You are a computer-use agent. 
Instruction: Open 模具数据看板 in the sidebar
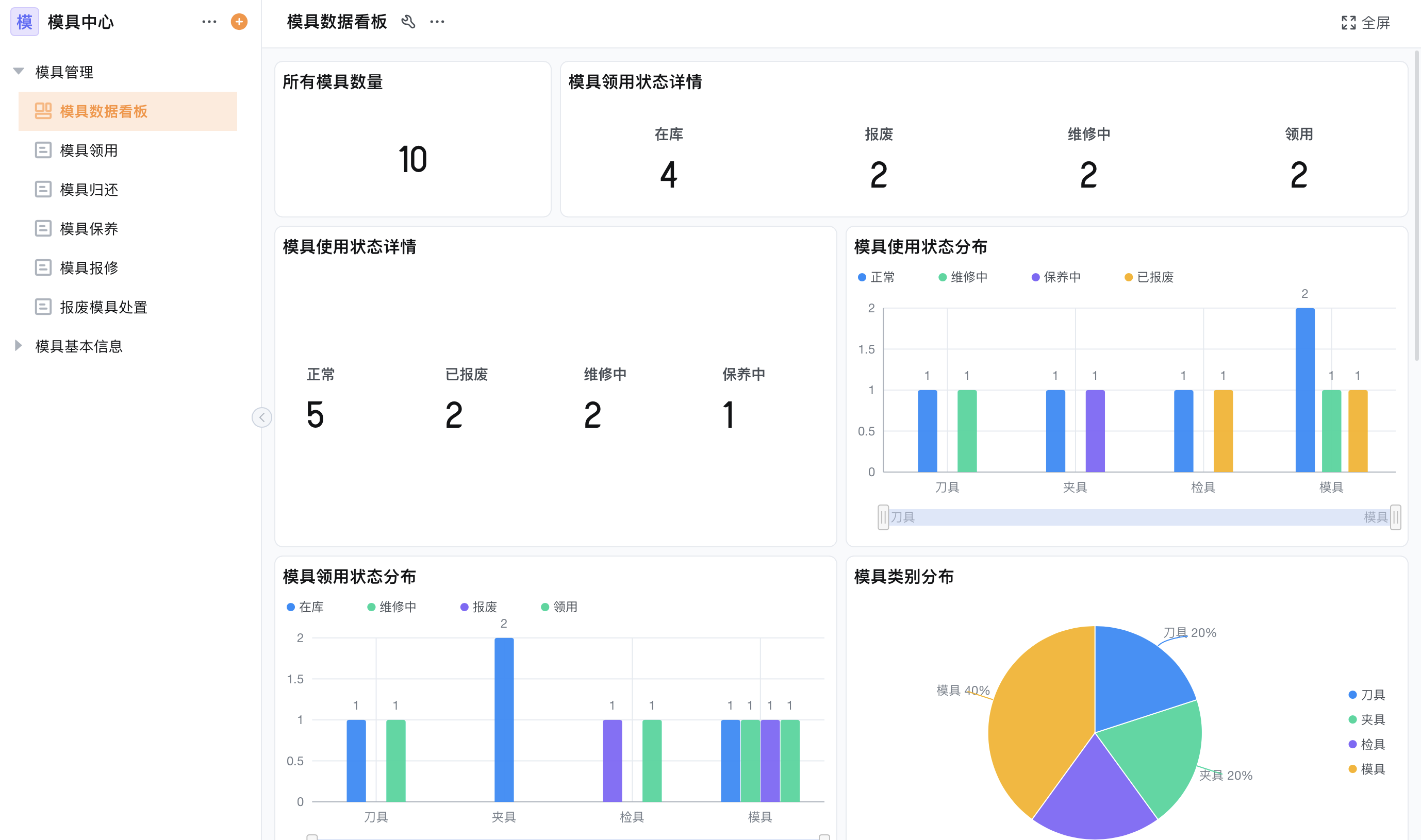[128, 111]
